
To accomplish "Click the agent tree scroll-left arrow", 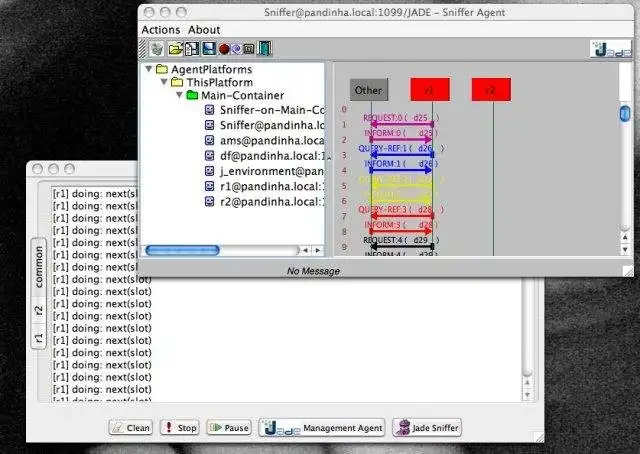I will [x=305, y=250].
